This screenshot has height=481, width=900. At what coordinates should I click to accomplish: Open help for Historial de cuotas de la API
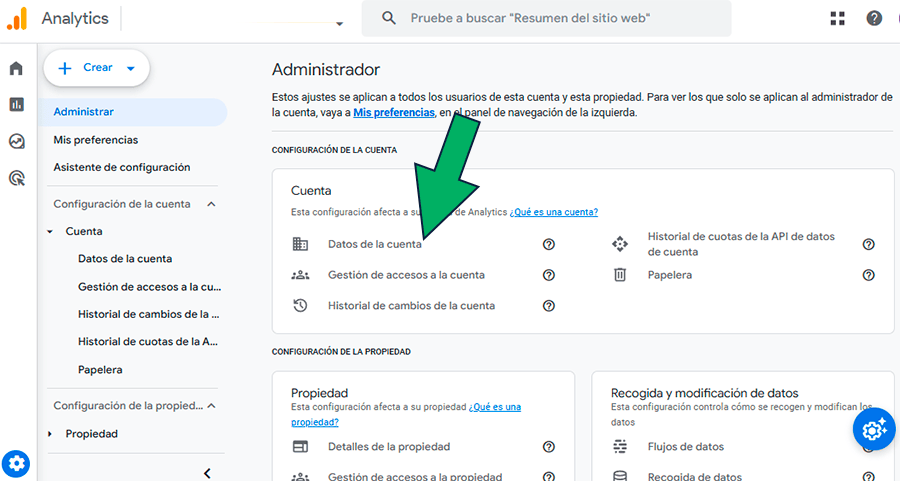tap(868, 245)
